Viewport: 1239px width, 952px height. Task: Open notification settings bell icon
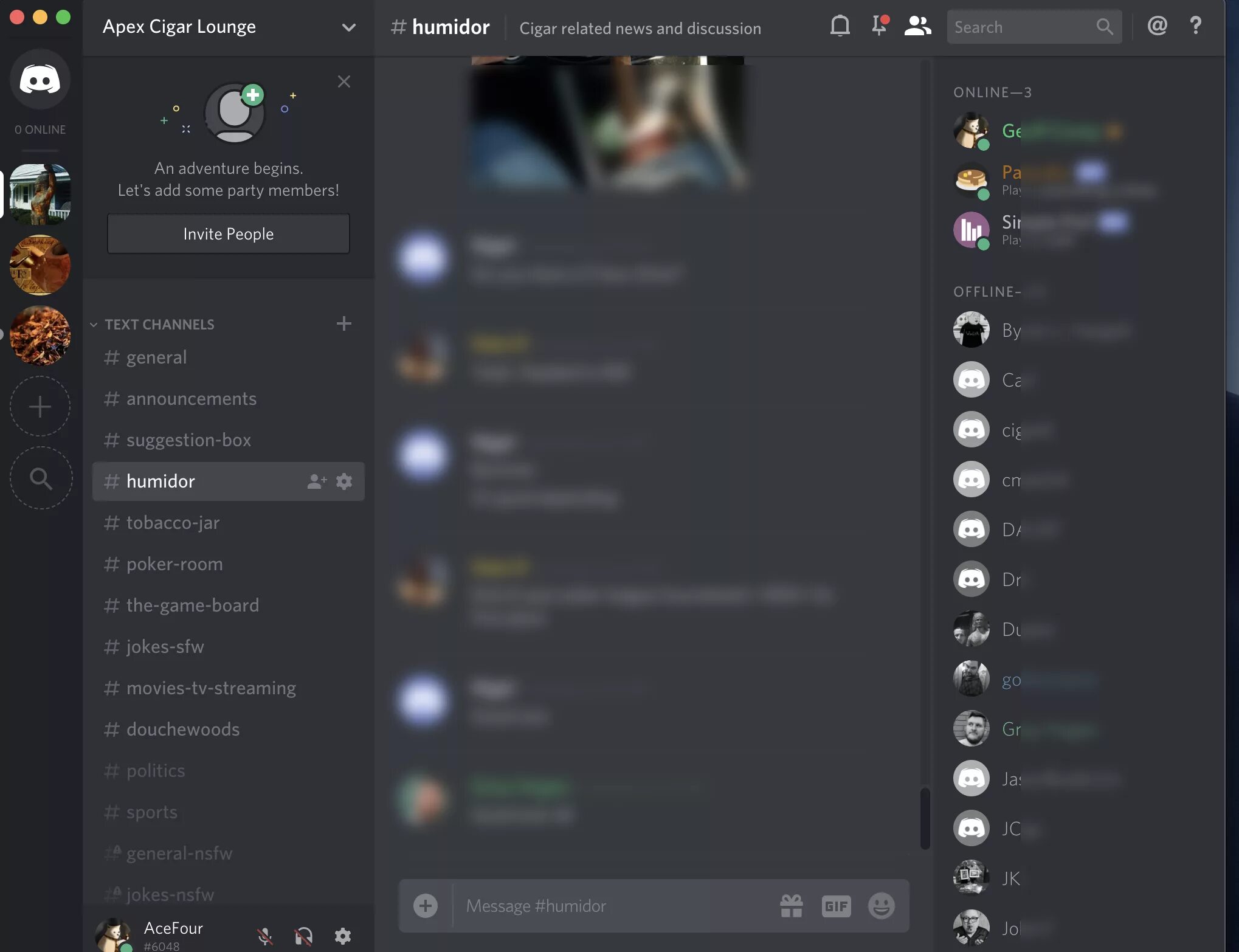point(840,26)
